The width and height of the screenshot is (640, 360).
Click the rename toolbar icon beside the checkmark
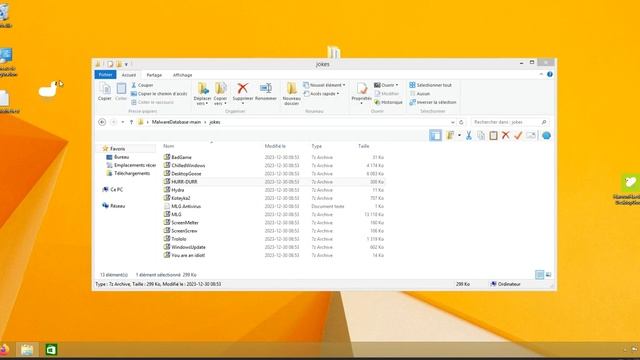(x=531, y=135)
